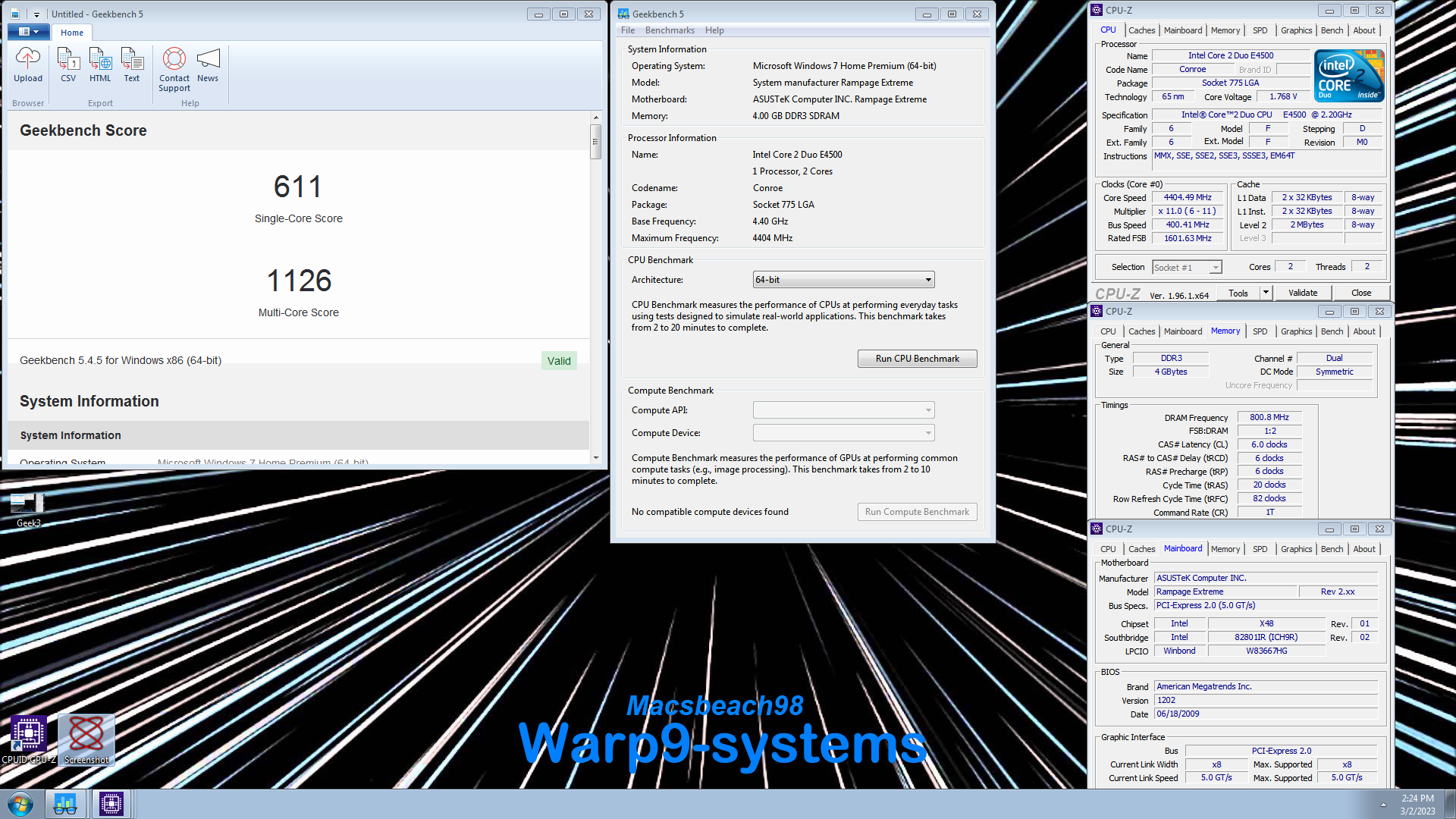Open the Architecture 64-bit dropdown
Image resolution: width=1456 pixels, height=819 pixels.
[843, 280]
